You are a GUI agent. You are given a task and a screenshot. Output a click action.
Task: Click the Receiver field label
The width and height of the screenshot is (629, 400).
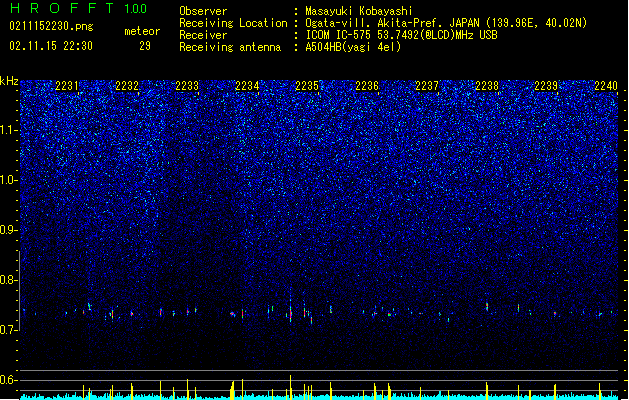(203, 35)
